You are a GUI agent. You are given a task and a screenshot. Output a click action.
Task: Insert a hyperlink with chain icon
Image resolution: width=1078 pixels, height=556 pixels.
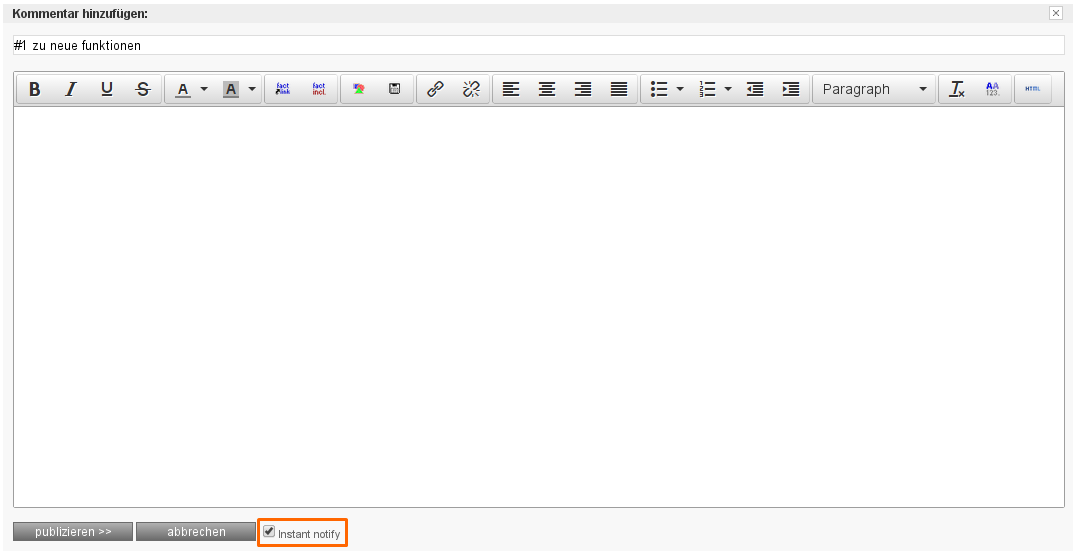pos(435,89)
